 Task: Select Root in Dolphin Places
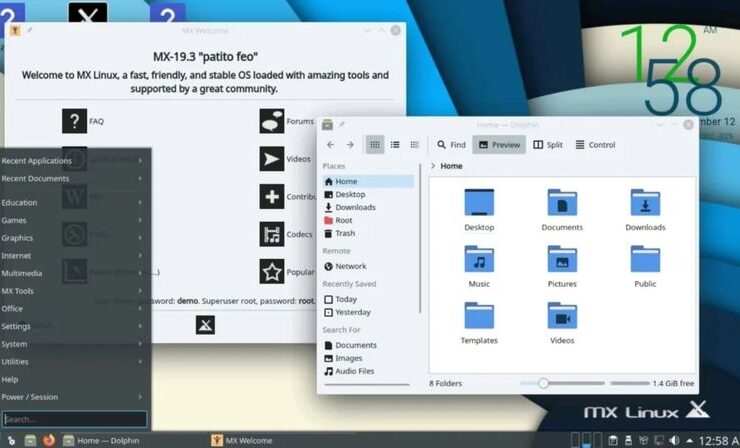tap(368, 220)
